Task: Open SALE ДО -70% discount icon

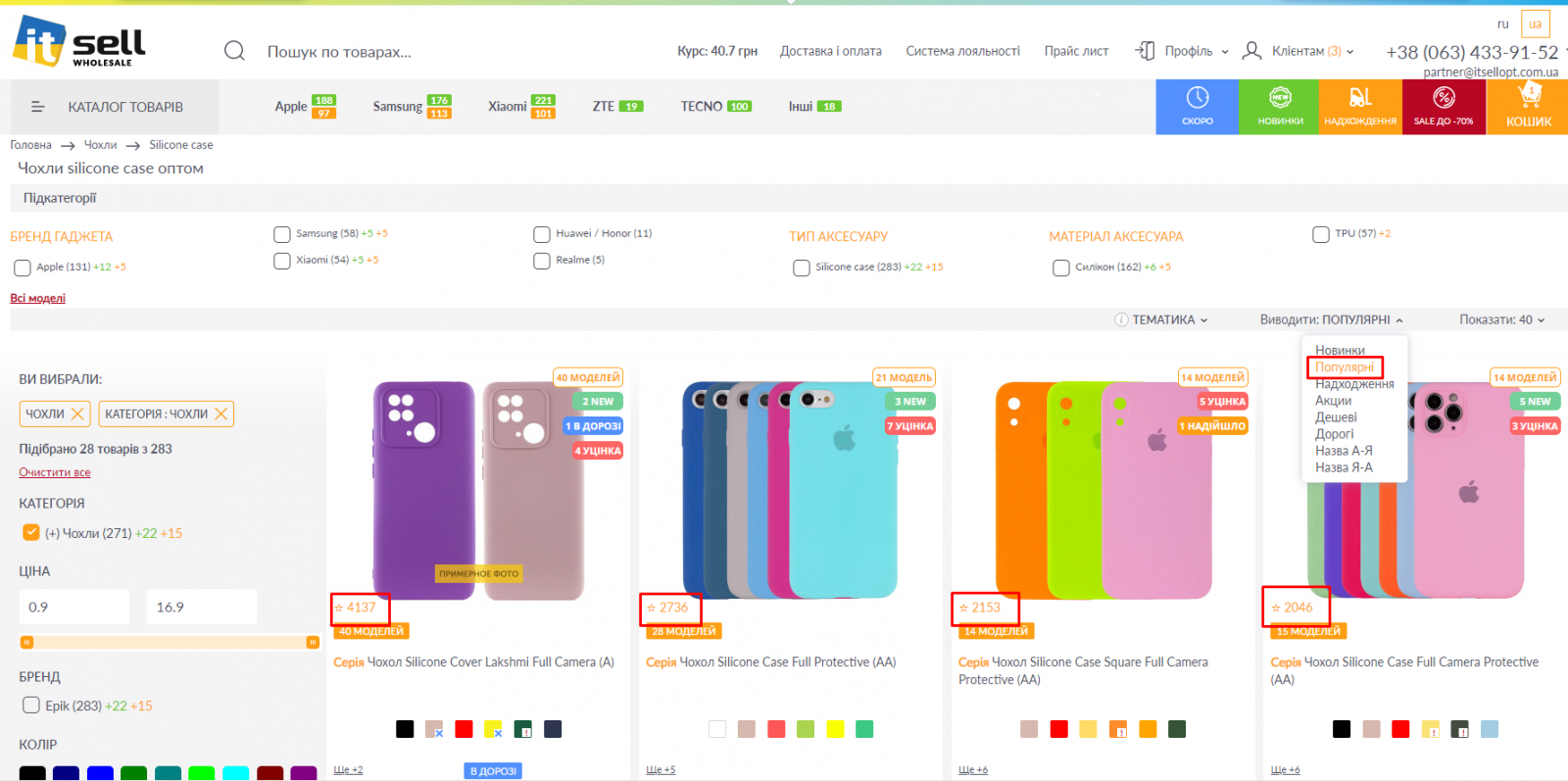Action: tap(1444, 106)
